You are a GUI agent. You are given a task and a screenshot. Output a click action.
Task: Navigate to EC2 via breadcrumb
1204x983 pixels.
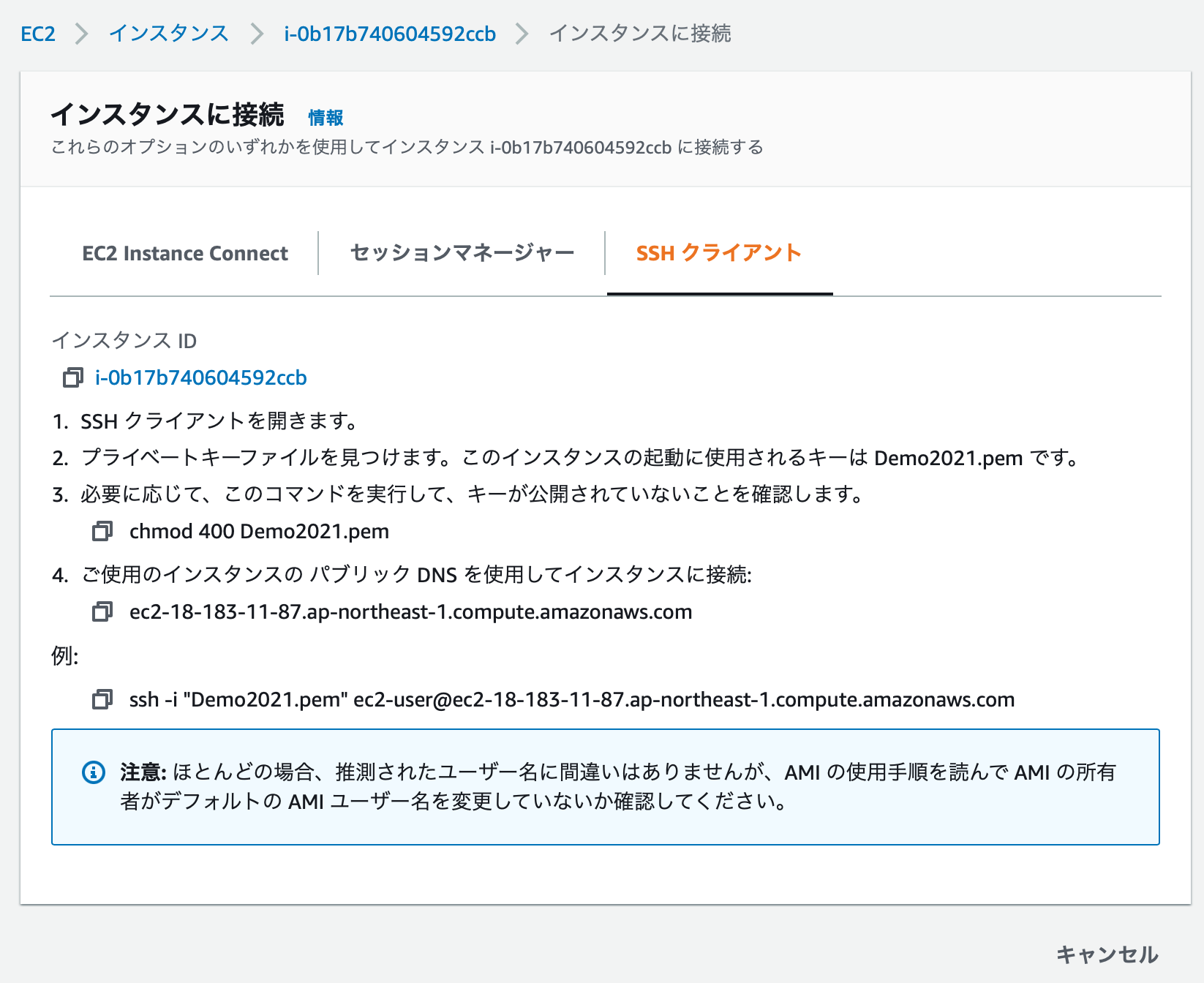[x=38, y=33]
